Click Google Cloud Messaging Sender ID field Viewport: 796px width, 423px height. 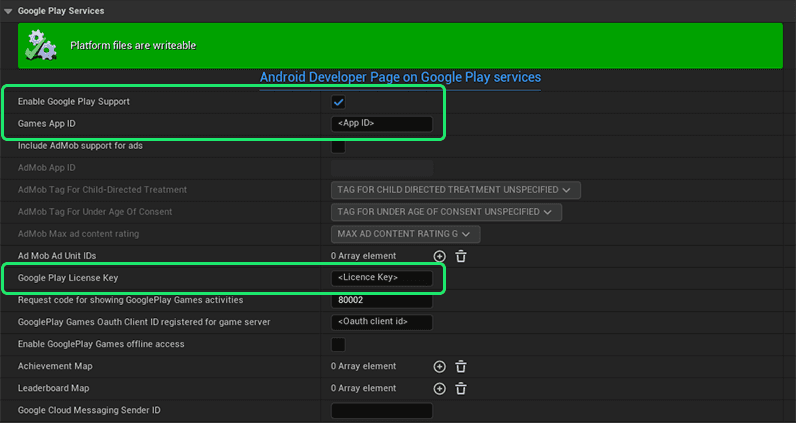pos(382,410)
